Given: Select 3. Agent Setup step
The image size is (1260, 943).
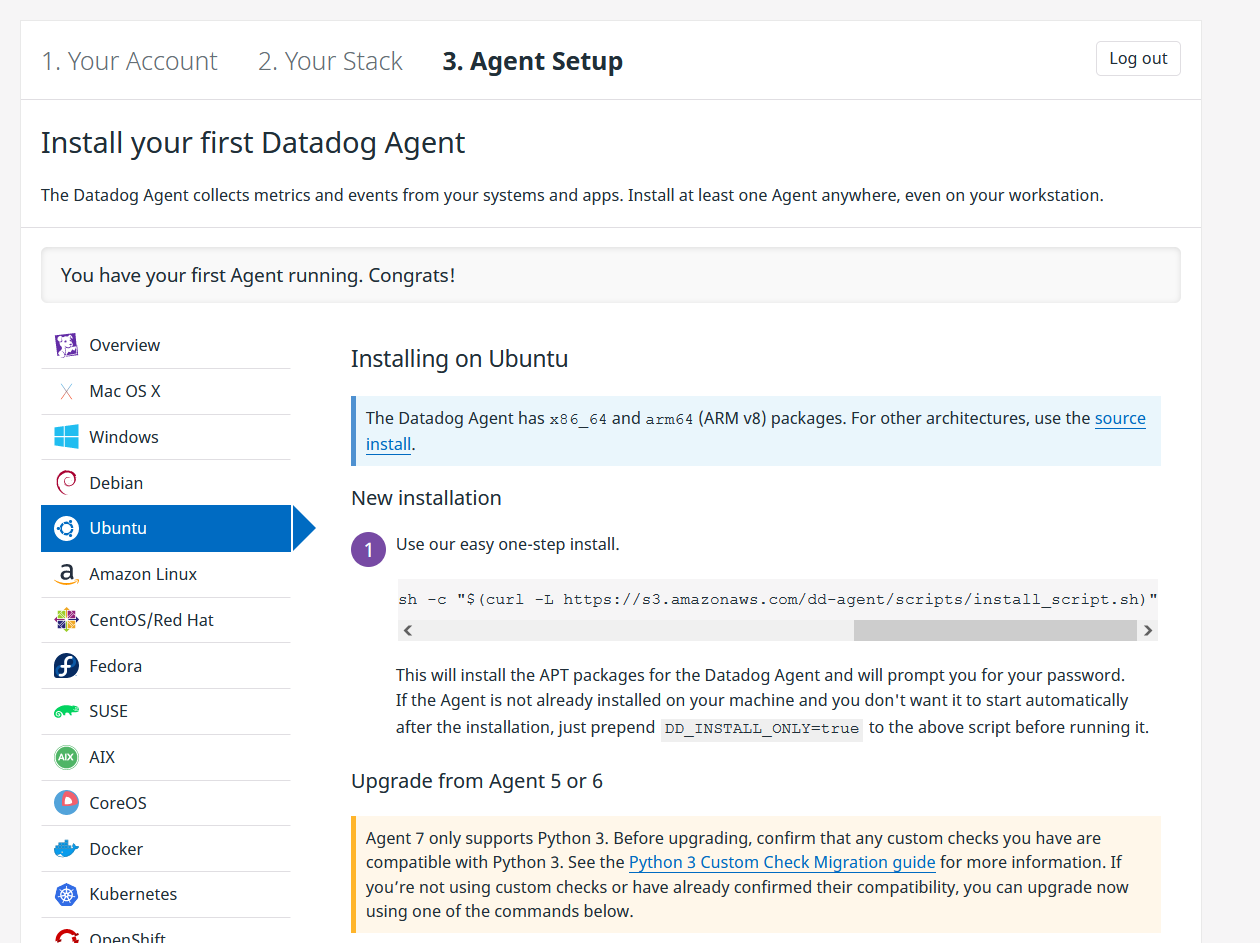Looking at the screenshot, I should point(533,61).
